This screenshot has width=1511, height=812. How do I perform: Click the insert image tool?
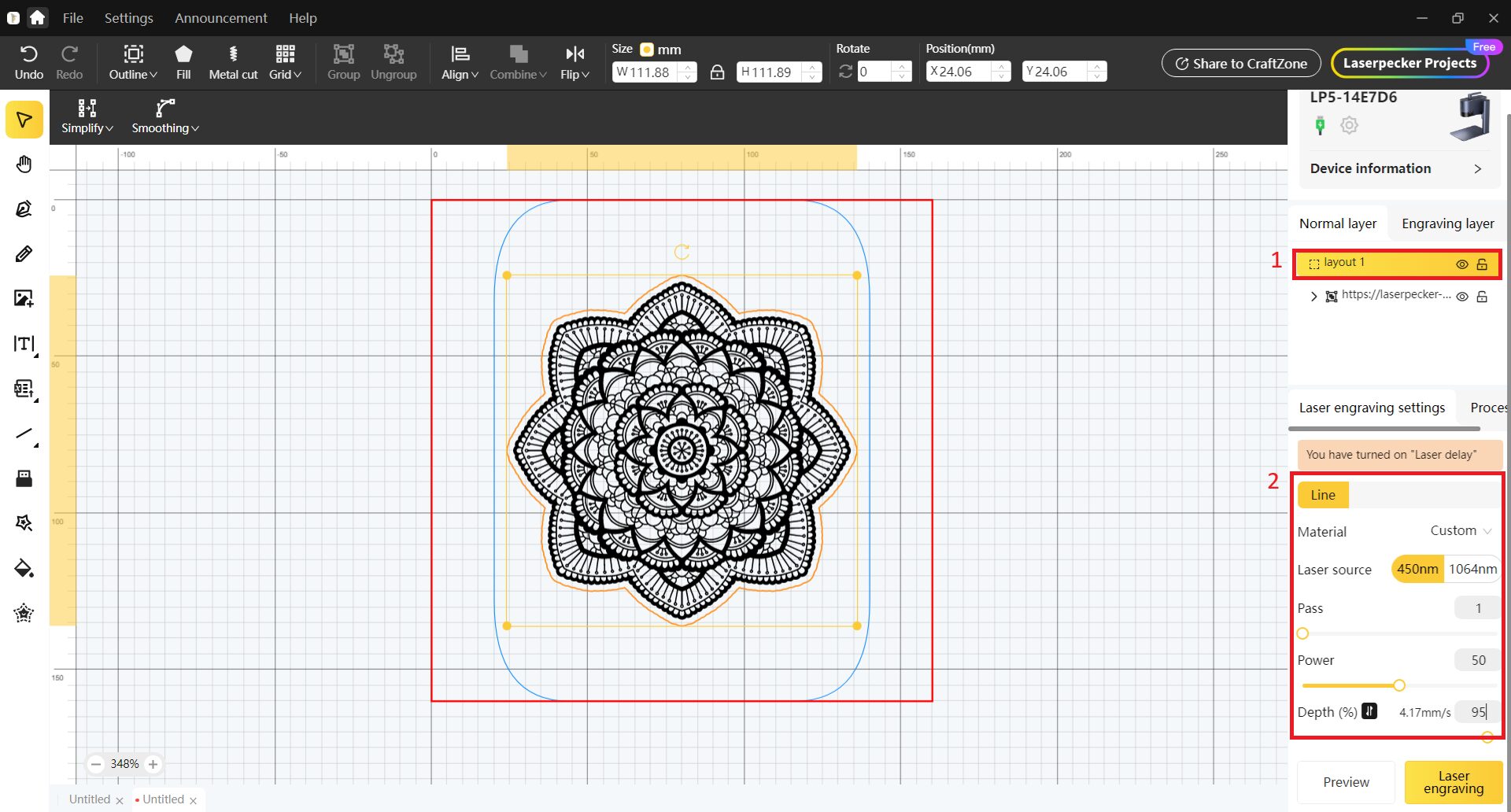[x=24, y=298]
